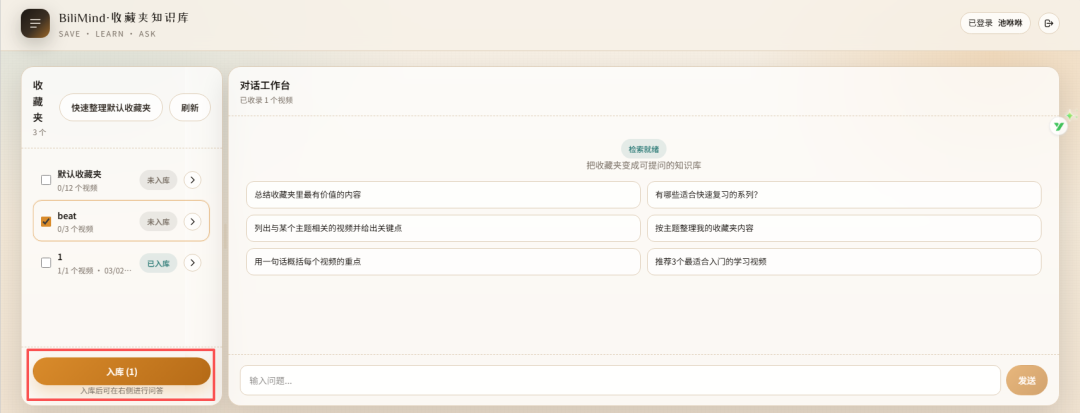
Task: Pick 推荐3个最适合入门的学习视频 suggestion
Action: point(844,262)
